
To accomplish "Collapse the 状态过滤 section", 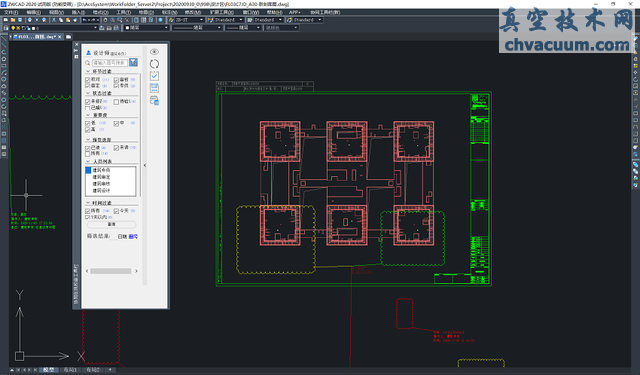I will (x=88, y=93).
